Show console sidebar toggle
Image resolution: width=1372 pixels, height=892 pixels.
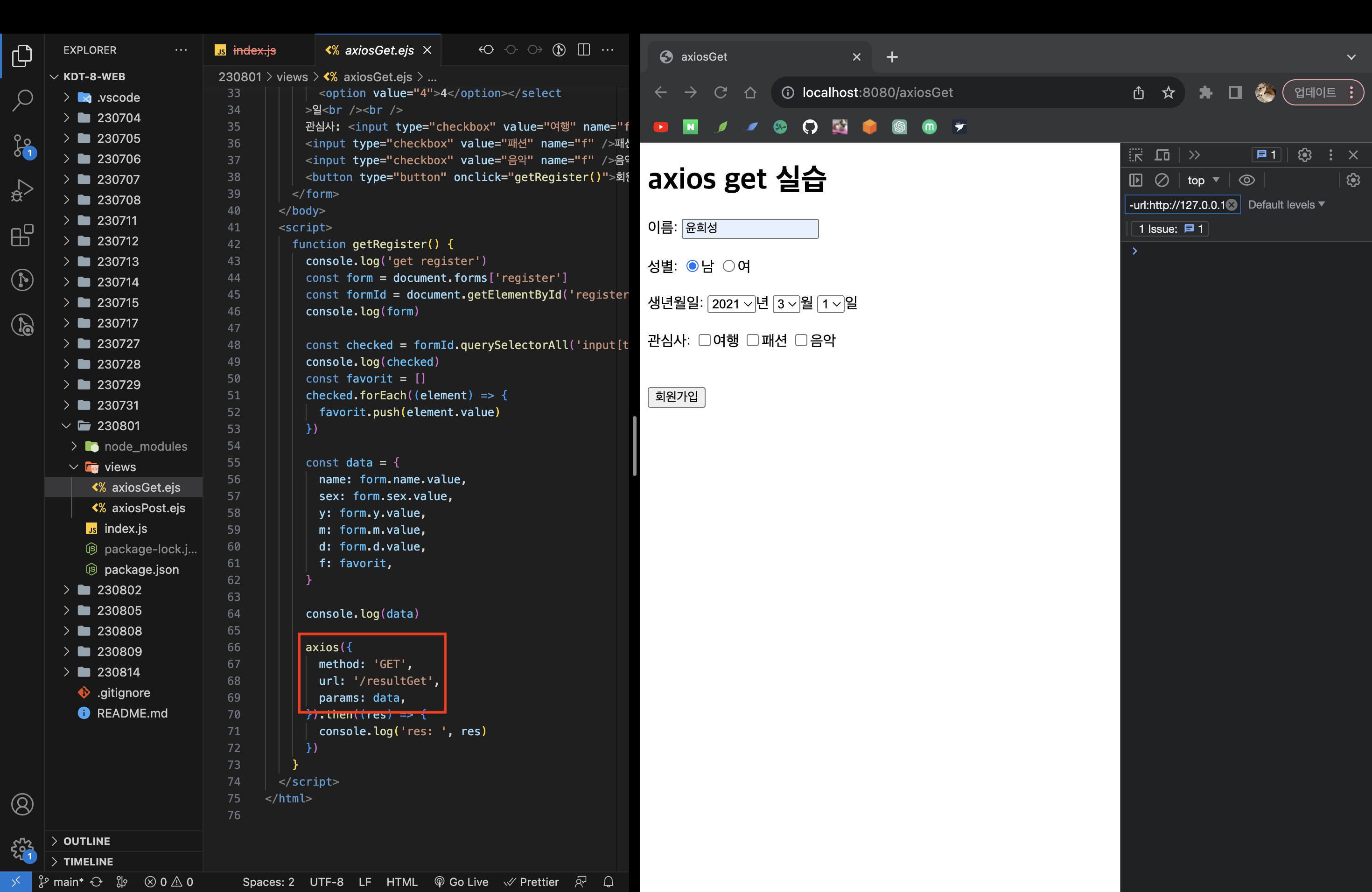[1135, 181]
